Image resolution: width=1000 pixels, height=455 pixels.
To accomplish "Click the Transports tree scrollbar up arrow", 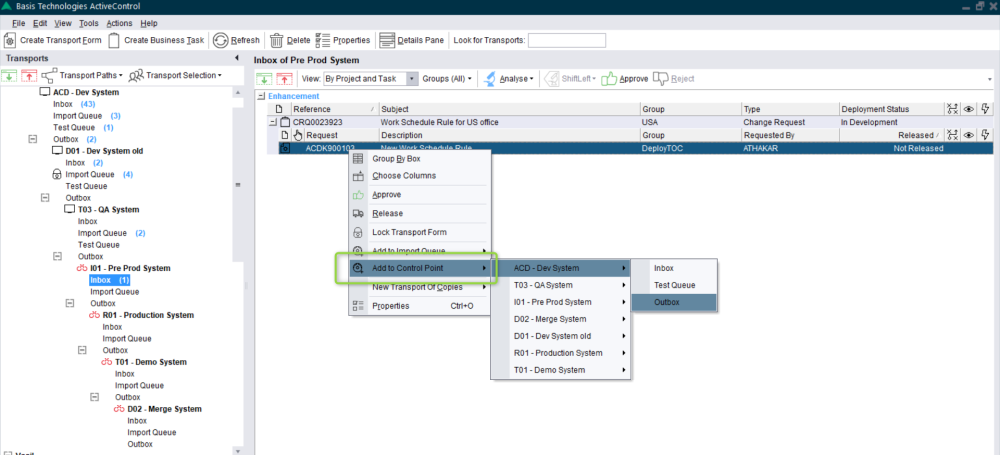I will click(x=239, y=93).
